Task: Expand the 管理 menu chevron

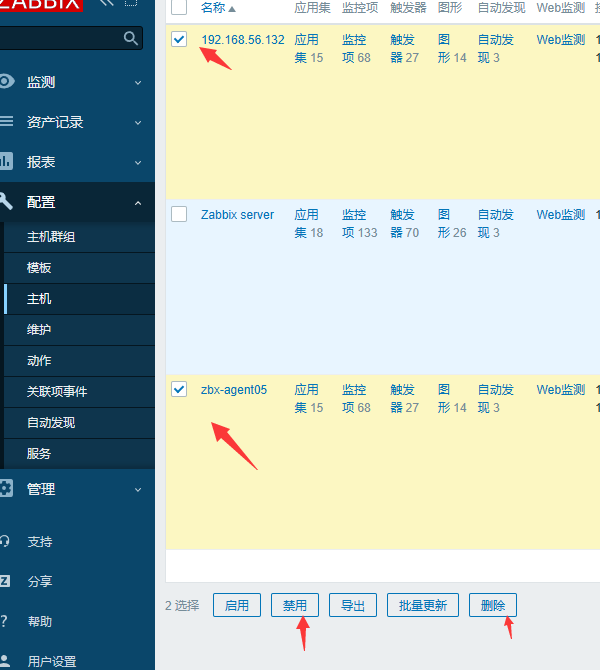Action: coord(138,490)
